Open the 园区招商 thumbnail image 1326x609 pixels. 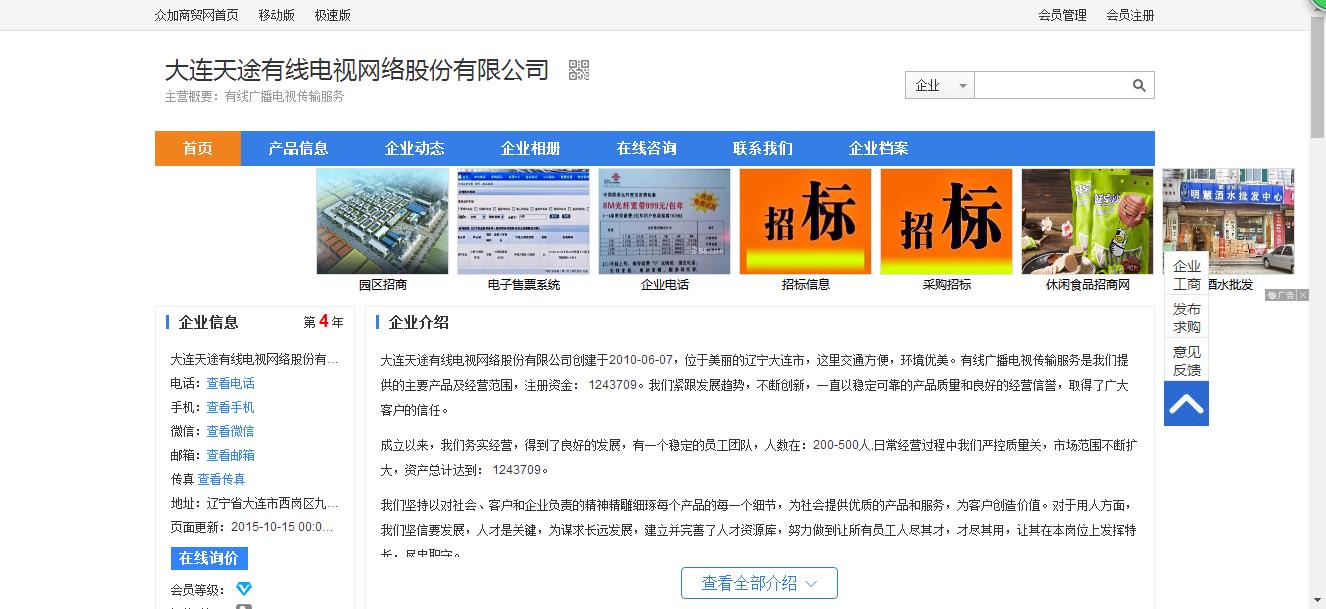point(382,221)
